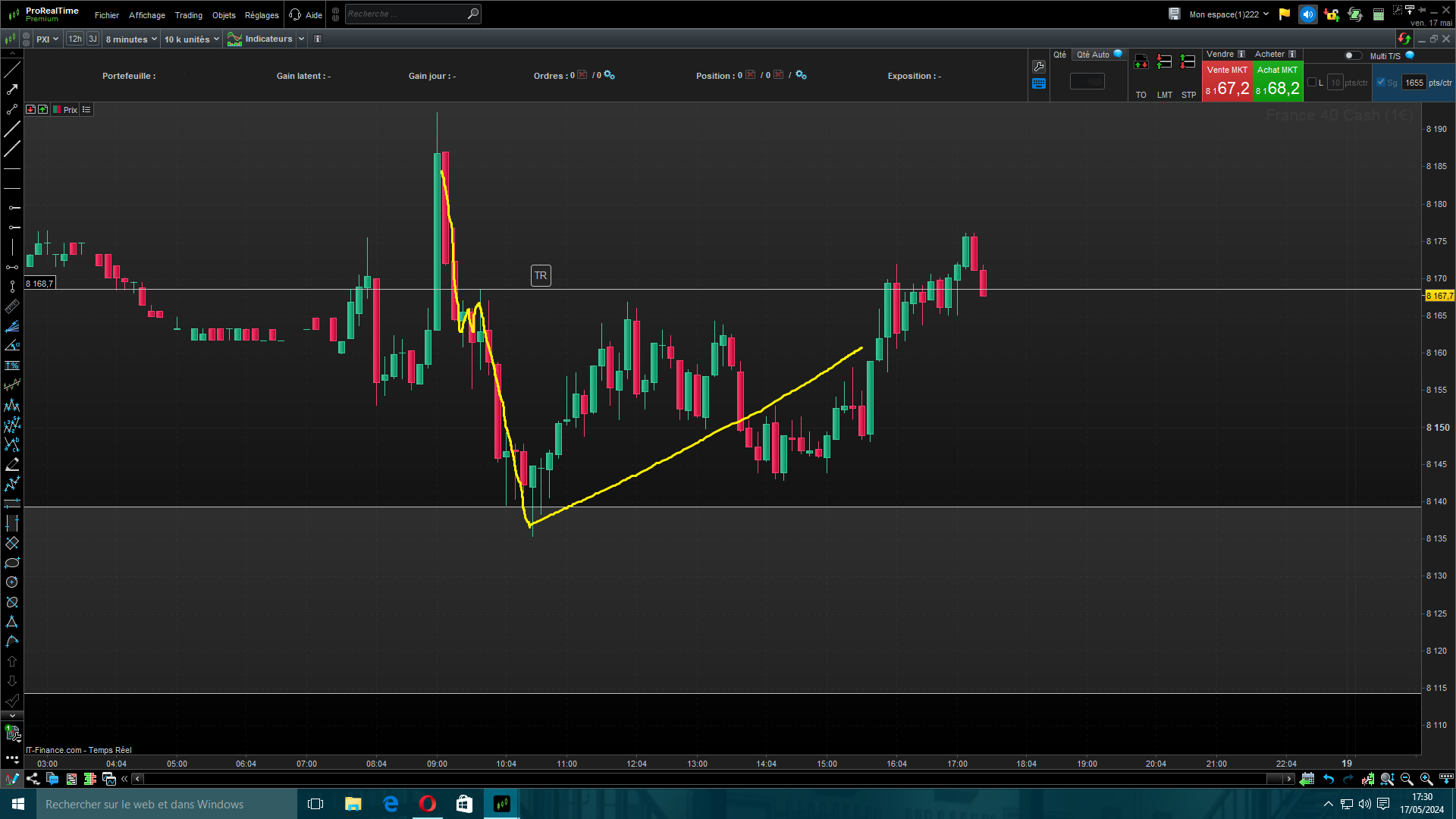Click the red Vente MKT sell button

(1226, 82)
